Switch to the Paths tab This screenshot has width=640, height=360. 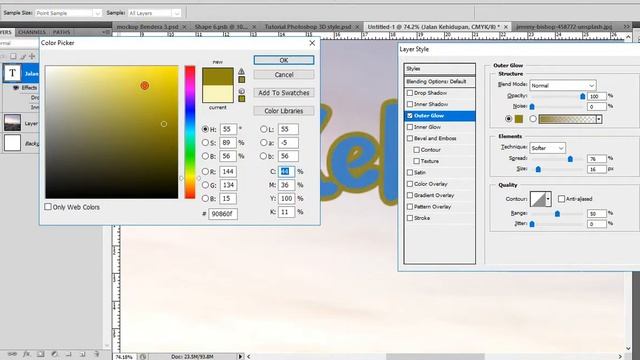pyautogui.click(x=62, y=32)
